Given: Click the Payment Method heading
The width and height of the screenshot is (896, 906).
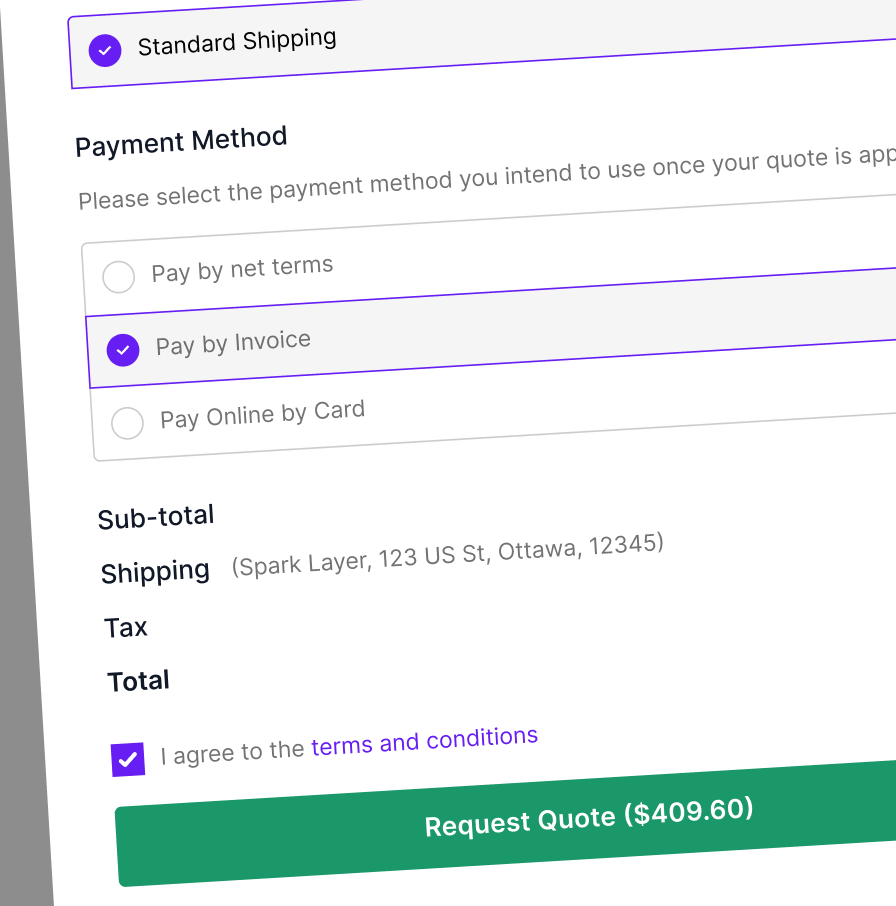Looking at the screenshot, I should pos(181,142).
